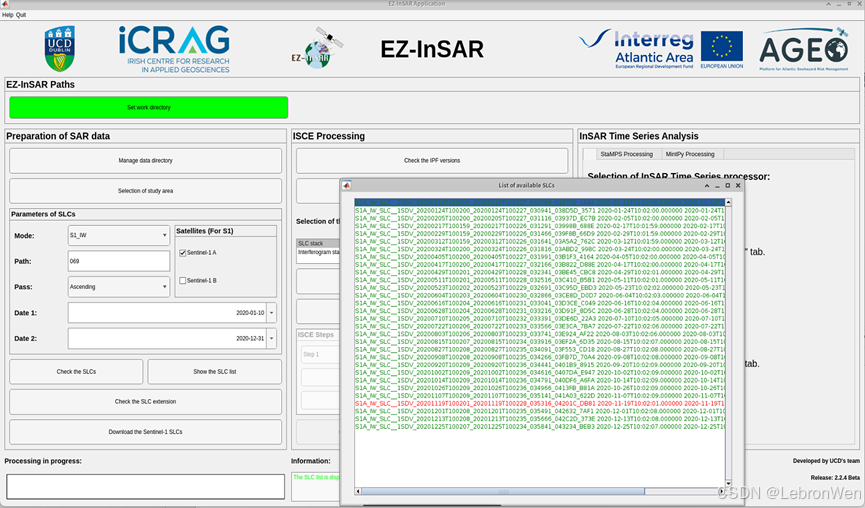Click the Download the Sentinel-1 SLCs button
Screen dimensions: 865x508
146,432
